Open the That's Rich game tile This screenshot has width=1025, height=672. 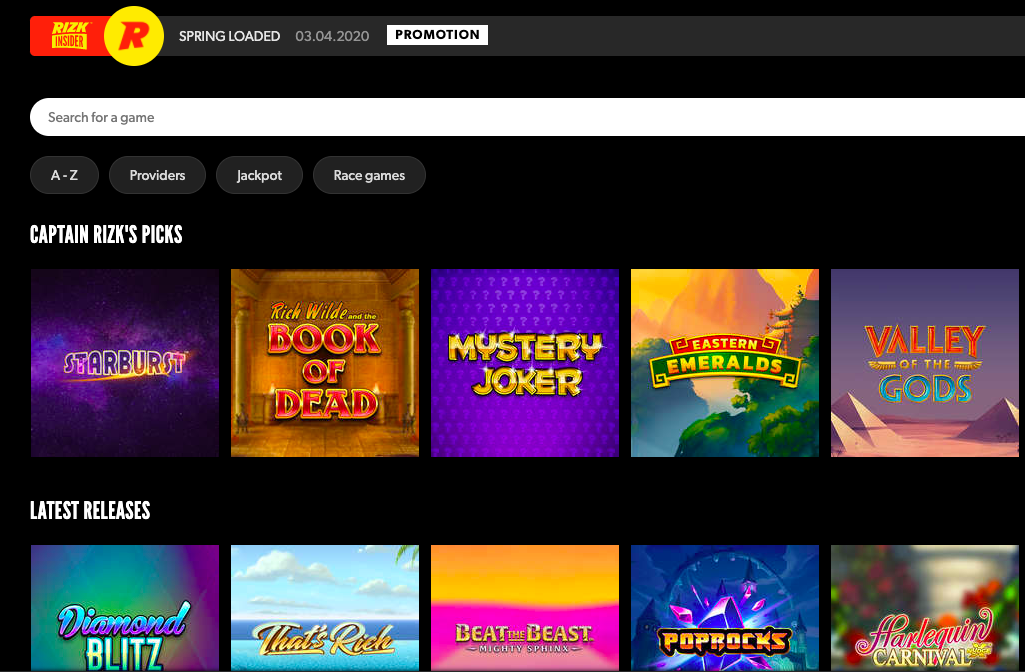(325, 608)
